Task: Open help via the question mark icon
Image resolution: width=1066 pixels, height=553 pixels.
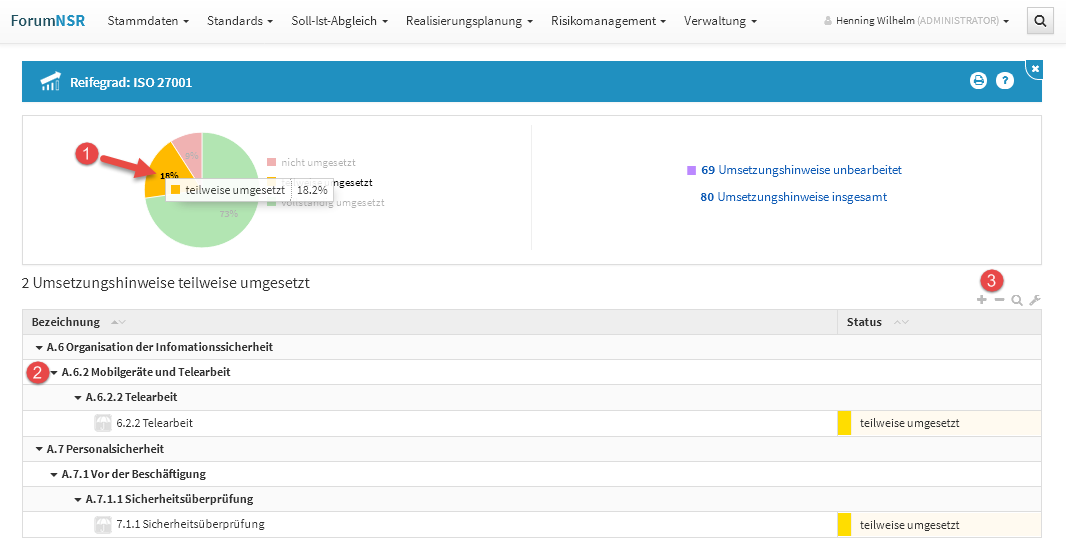Action: click(x=1005, y=81)
